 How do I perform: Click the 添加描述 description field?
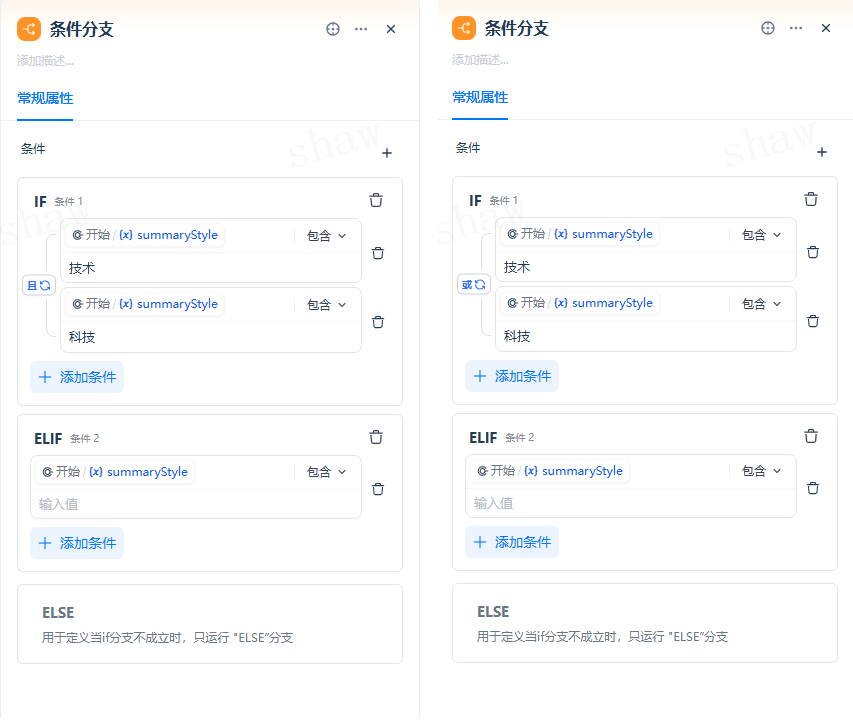[45, 61]
